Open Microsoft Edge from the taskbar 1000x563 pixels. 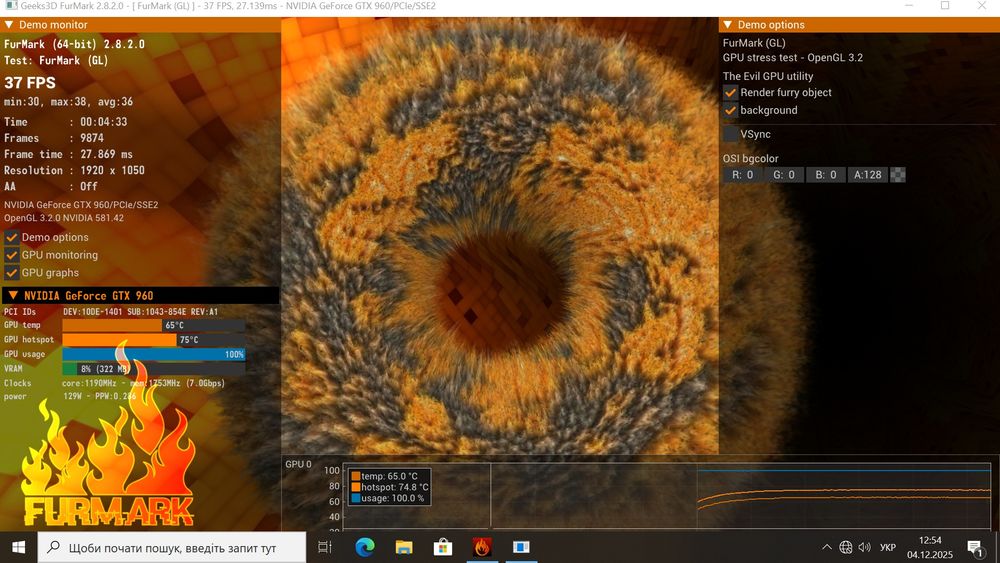coord(365,547)
